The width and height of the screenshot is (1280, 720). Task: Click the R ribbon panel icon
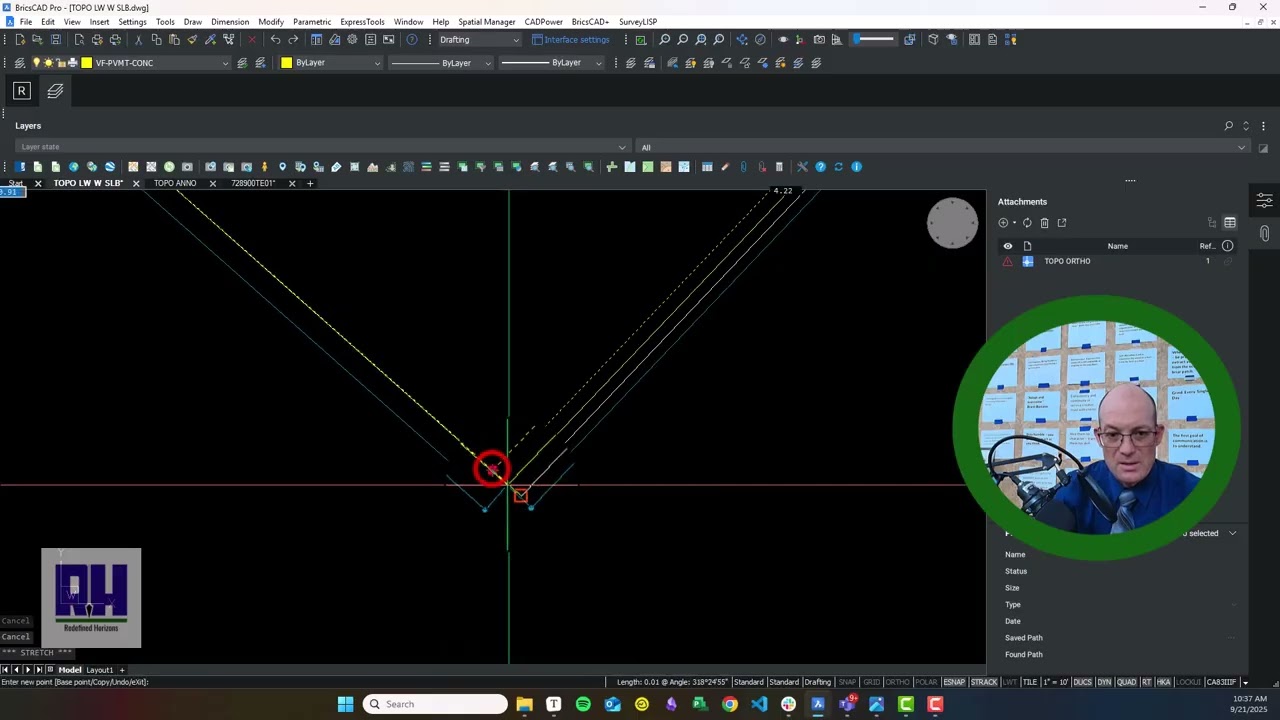click(21, 91)
